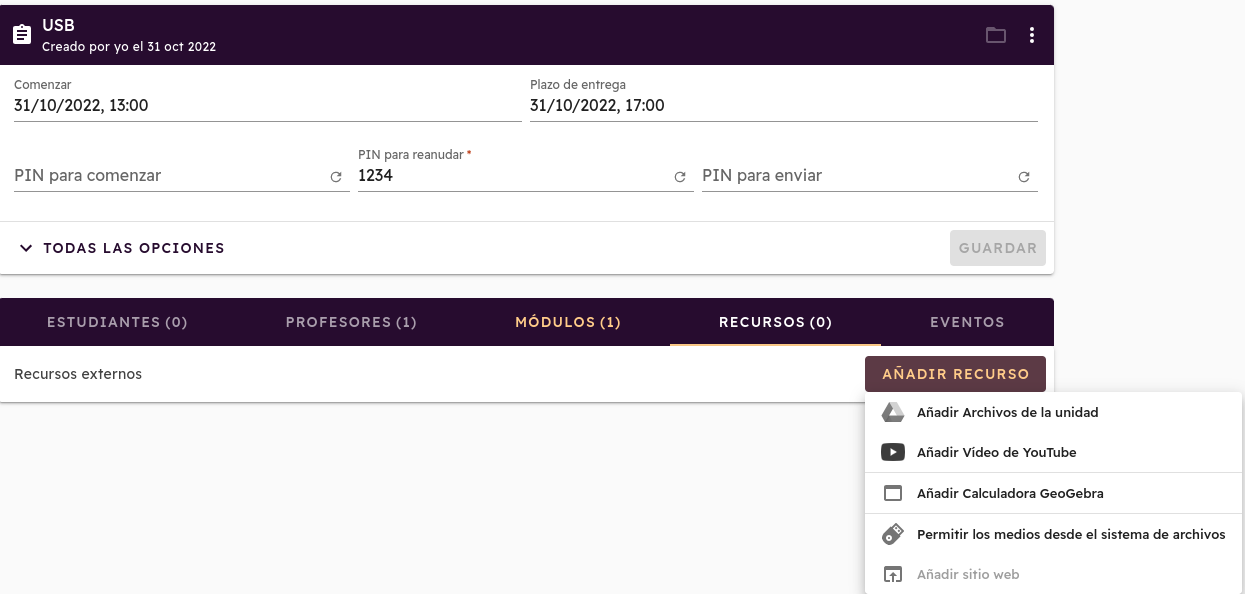Expand Todas las opciones section

122,248
